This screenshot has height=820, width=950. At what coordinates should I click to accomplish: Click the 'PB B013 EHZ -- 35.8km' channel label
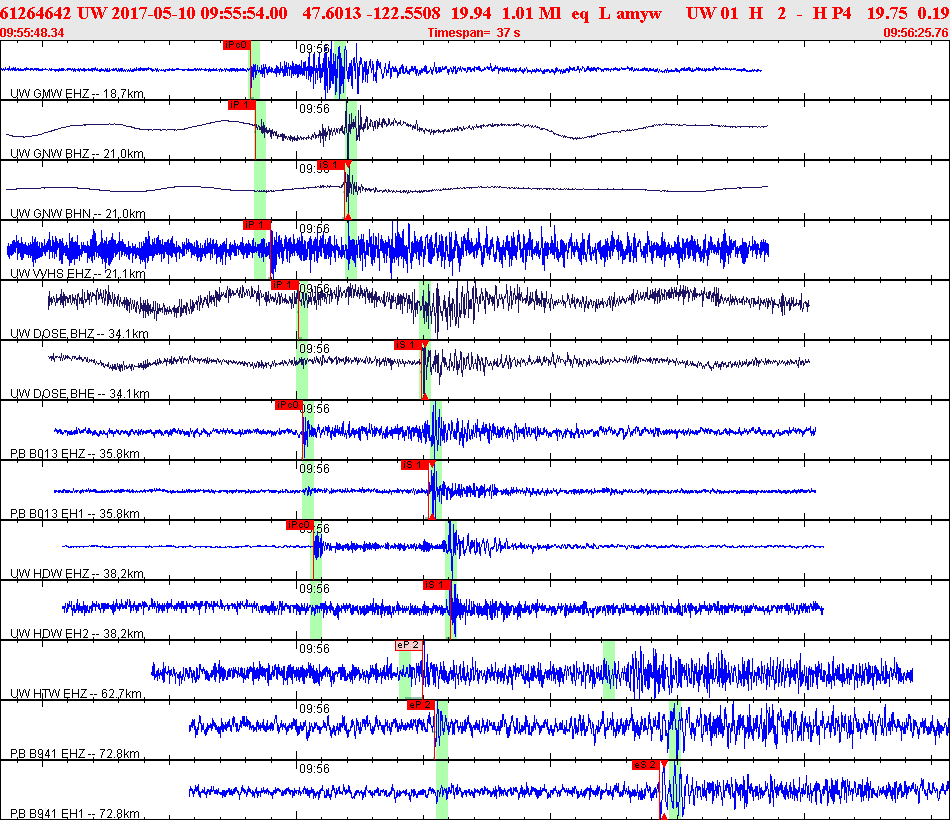75,454
